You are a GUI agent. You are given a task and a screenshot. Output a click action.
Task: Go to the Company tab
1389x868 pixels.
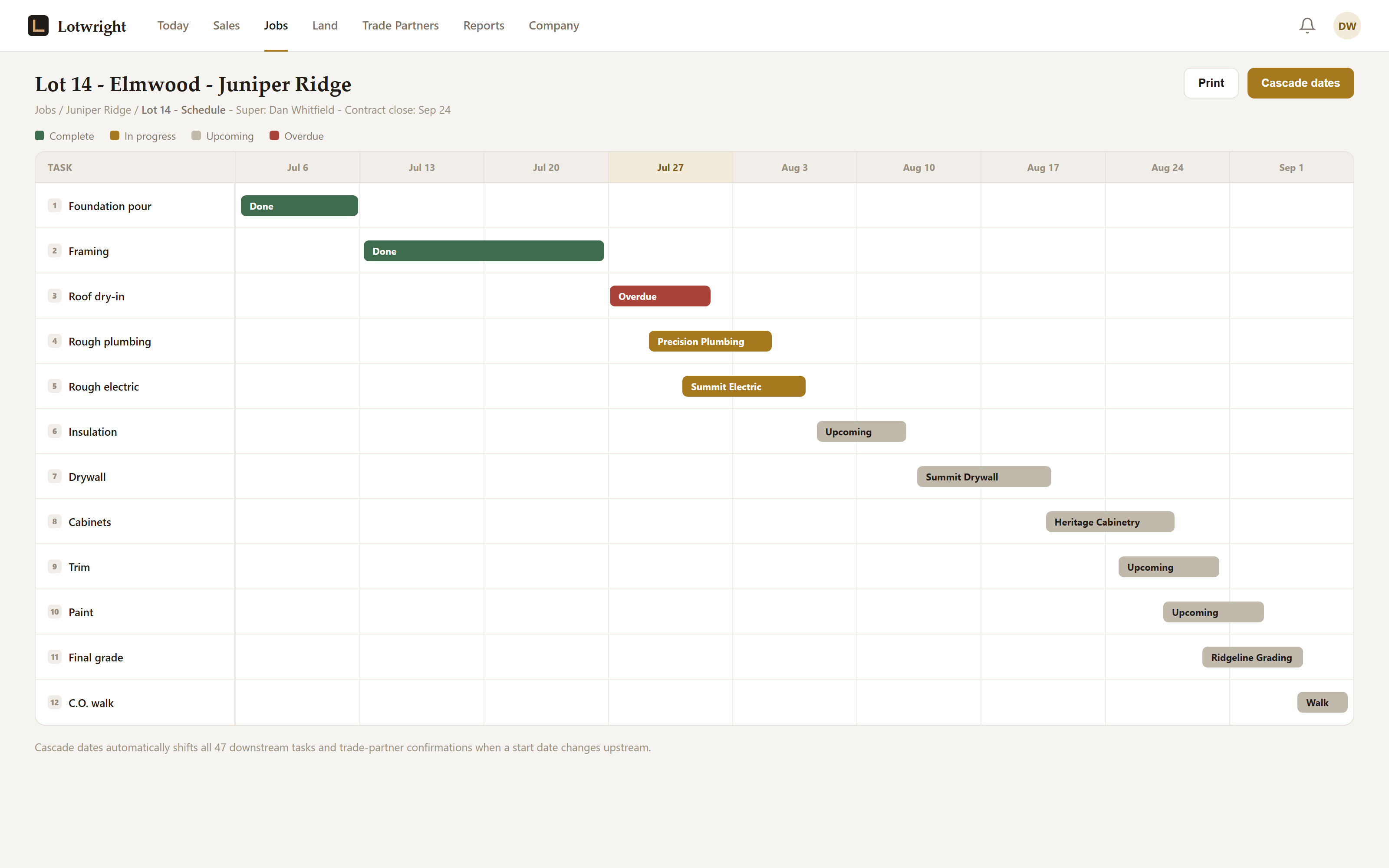click(x=554, y=26)
